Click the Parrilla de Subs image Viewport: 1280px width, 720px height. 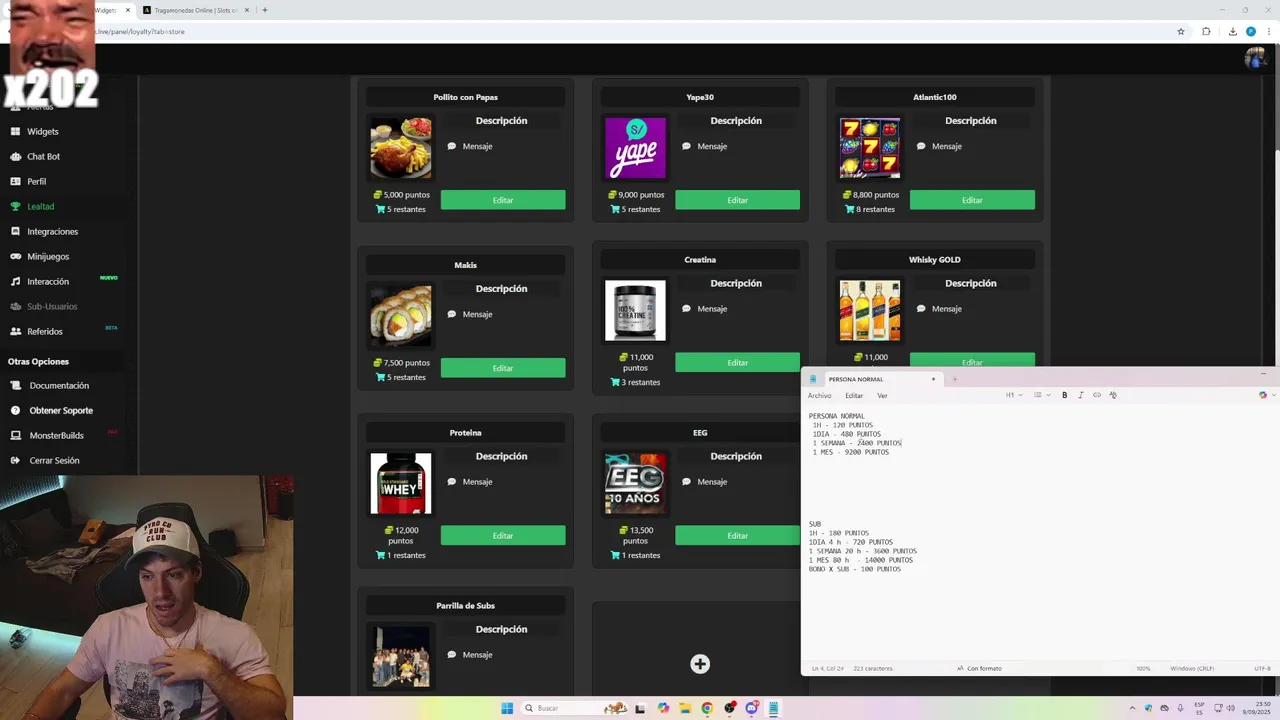(x=401, y=657)
